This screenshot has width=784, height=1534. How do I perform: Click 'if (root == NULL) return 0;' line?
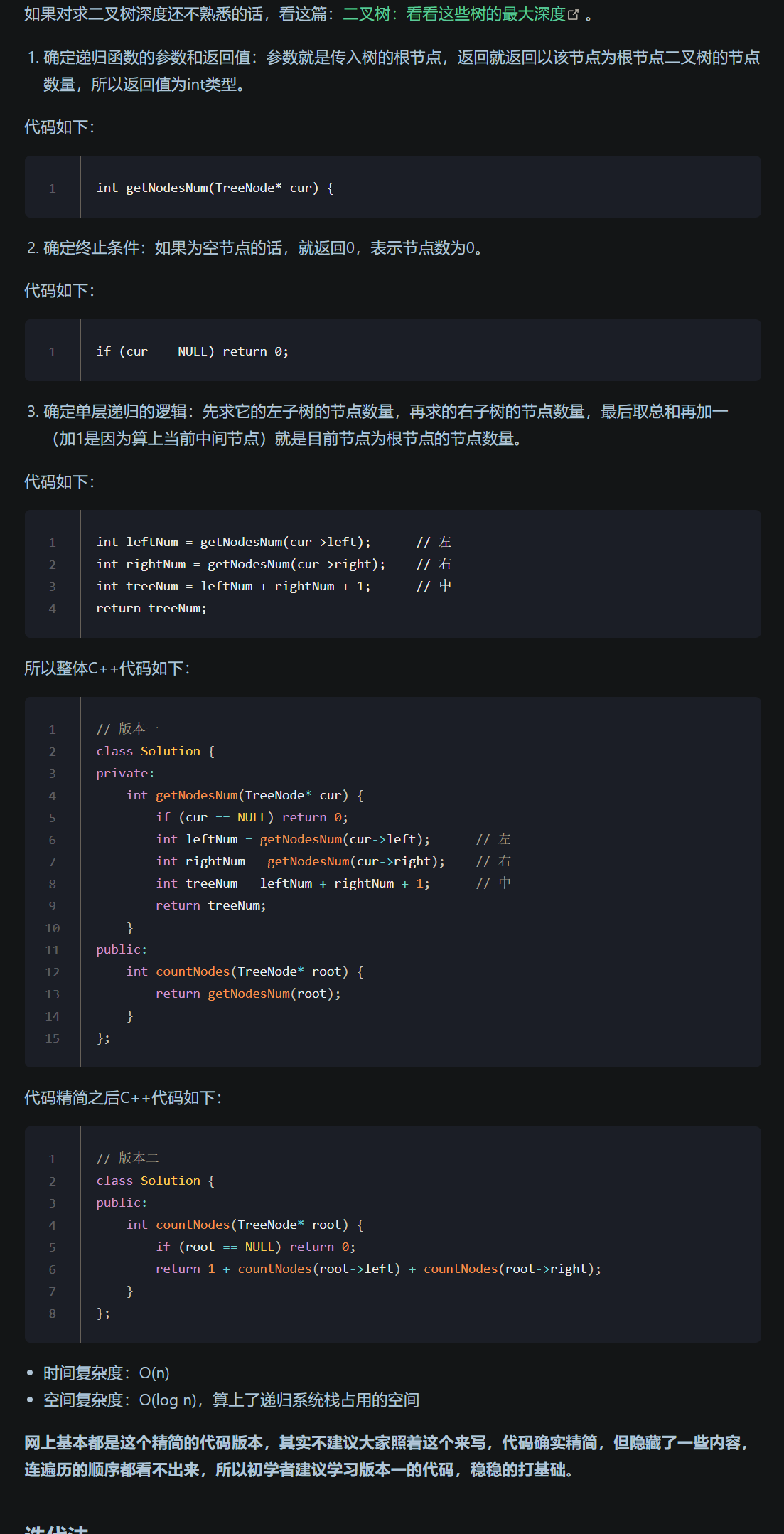256,1247
